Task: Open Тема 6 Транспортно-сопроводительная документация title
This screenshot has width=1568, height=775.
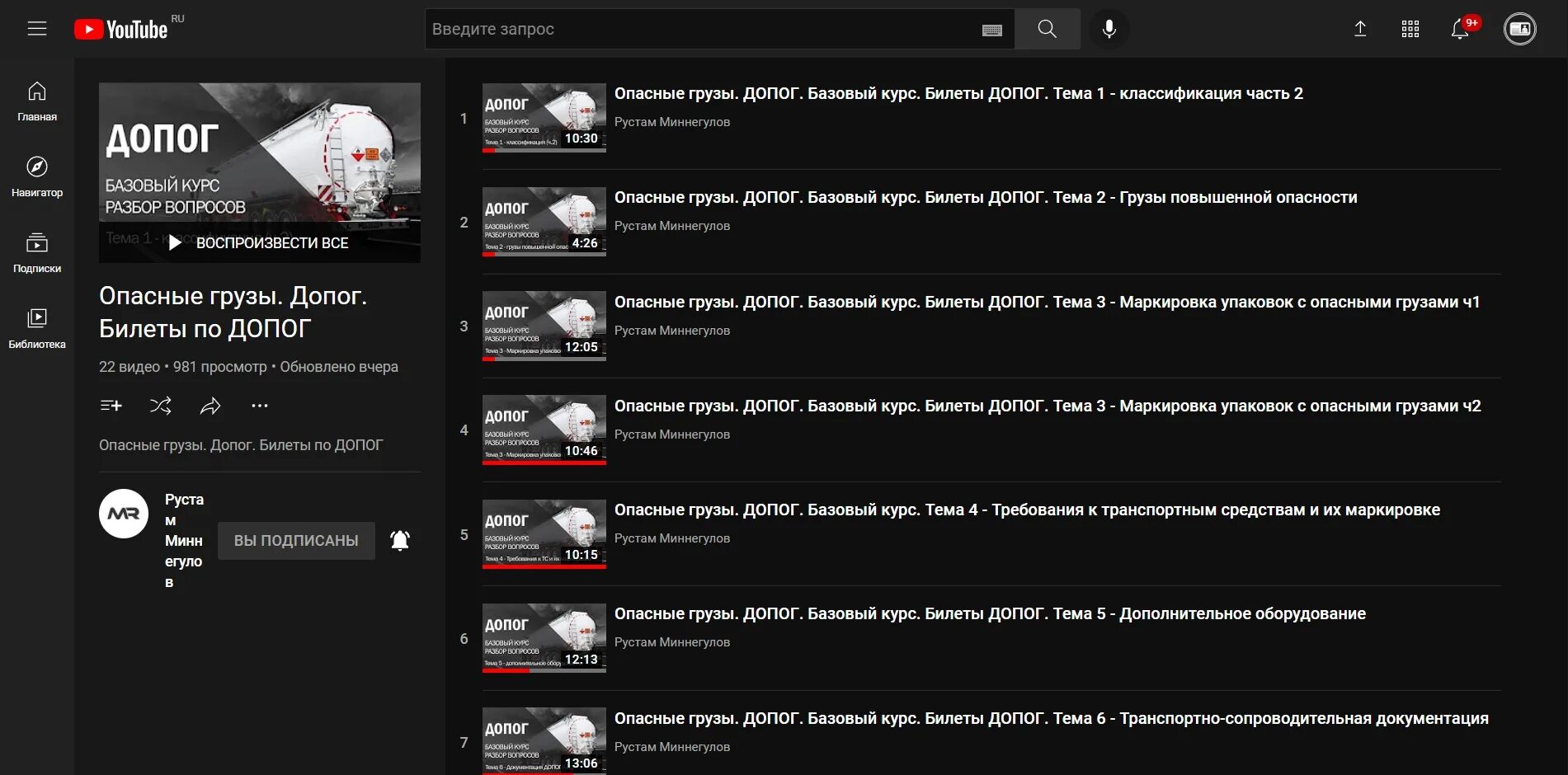Action: [x=1052, y=718]
